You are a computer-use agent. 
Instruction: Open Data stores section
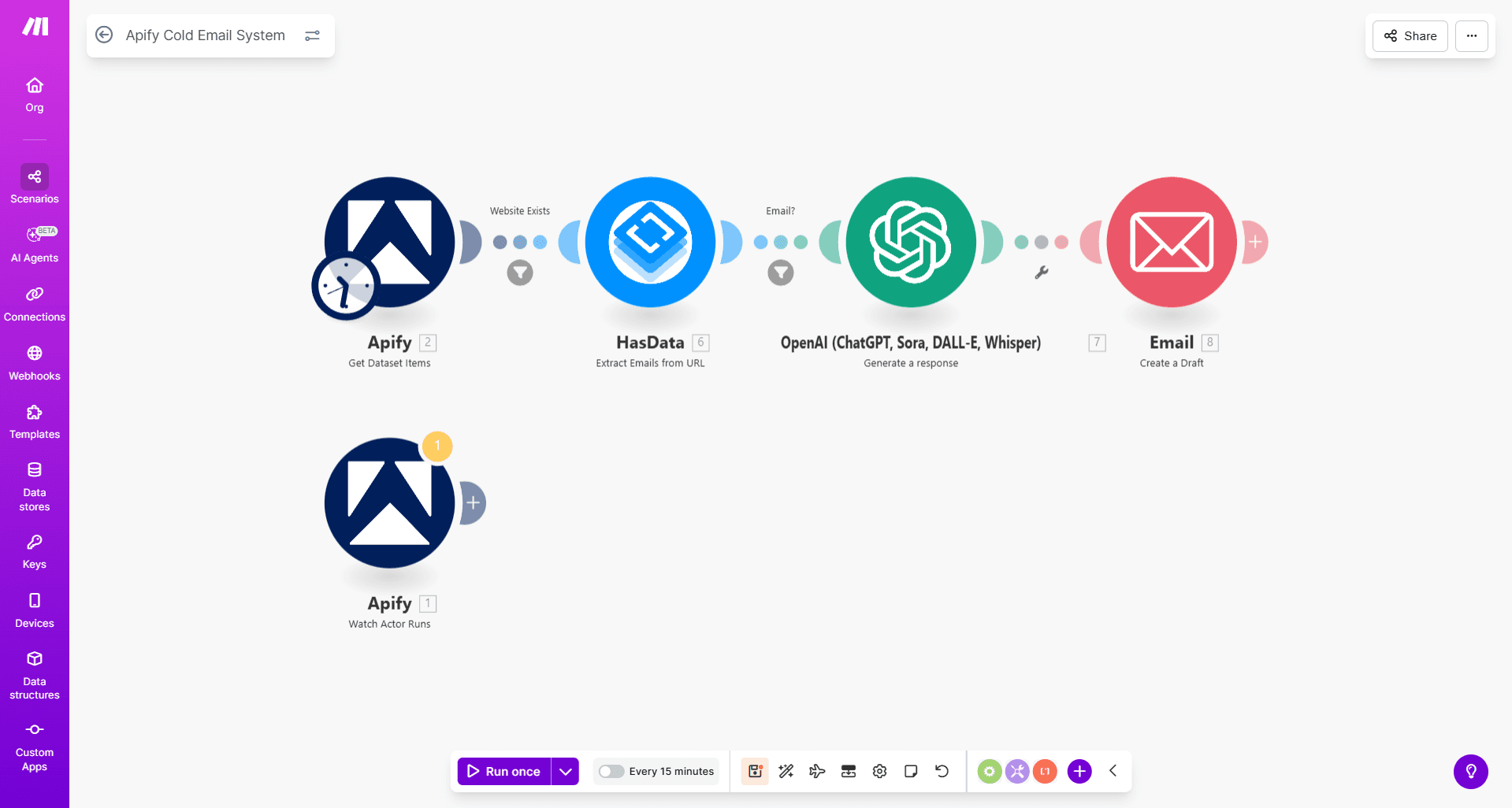tap(35, 487)
